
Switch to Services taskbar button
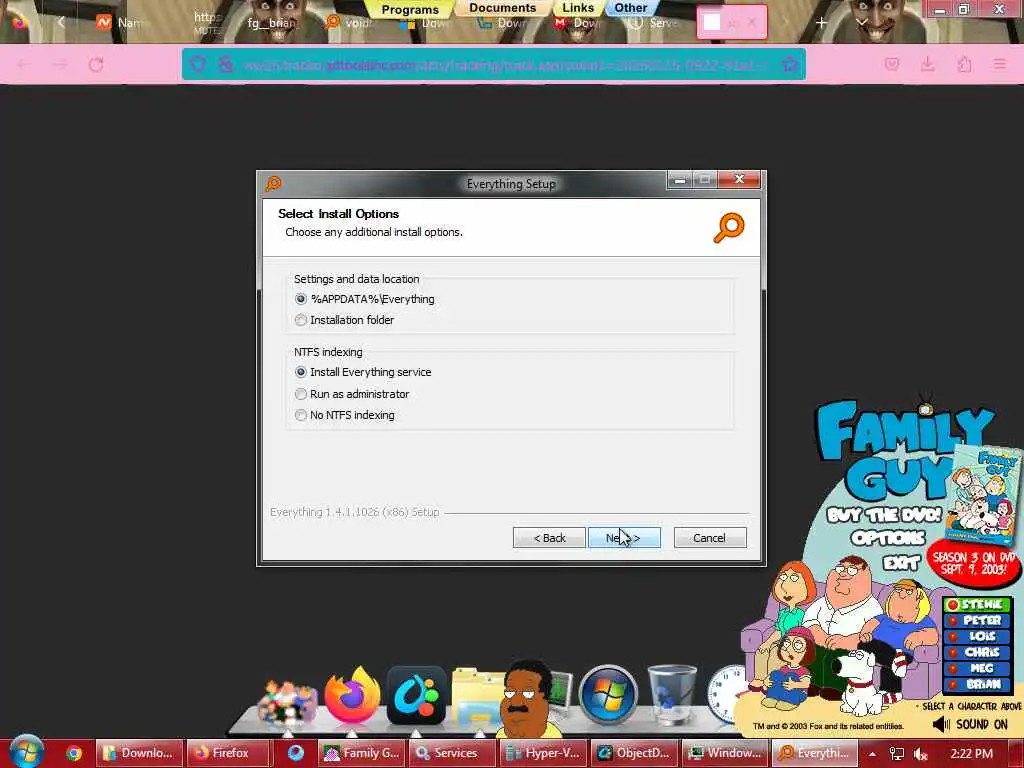[x=453, y=753]
